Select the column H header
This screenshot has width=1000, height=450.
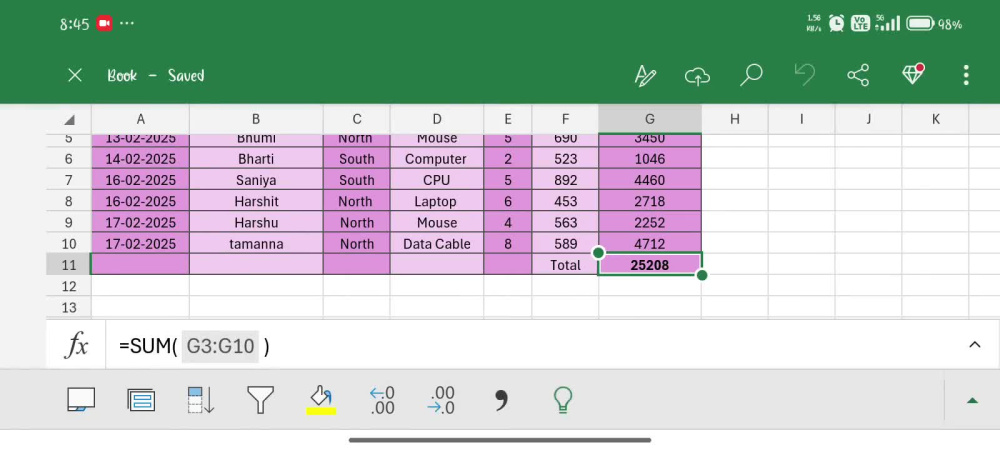[735, 119]
